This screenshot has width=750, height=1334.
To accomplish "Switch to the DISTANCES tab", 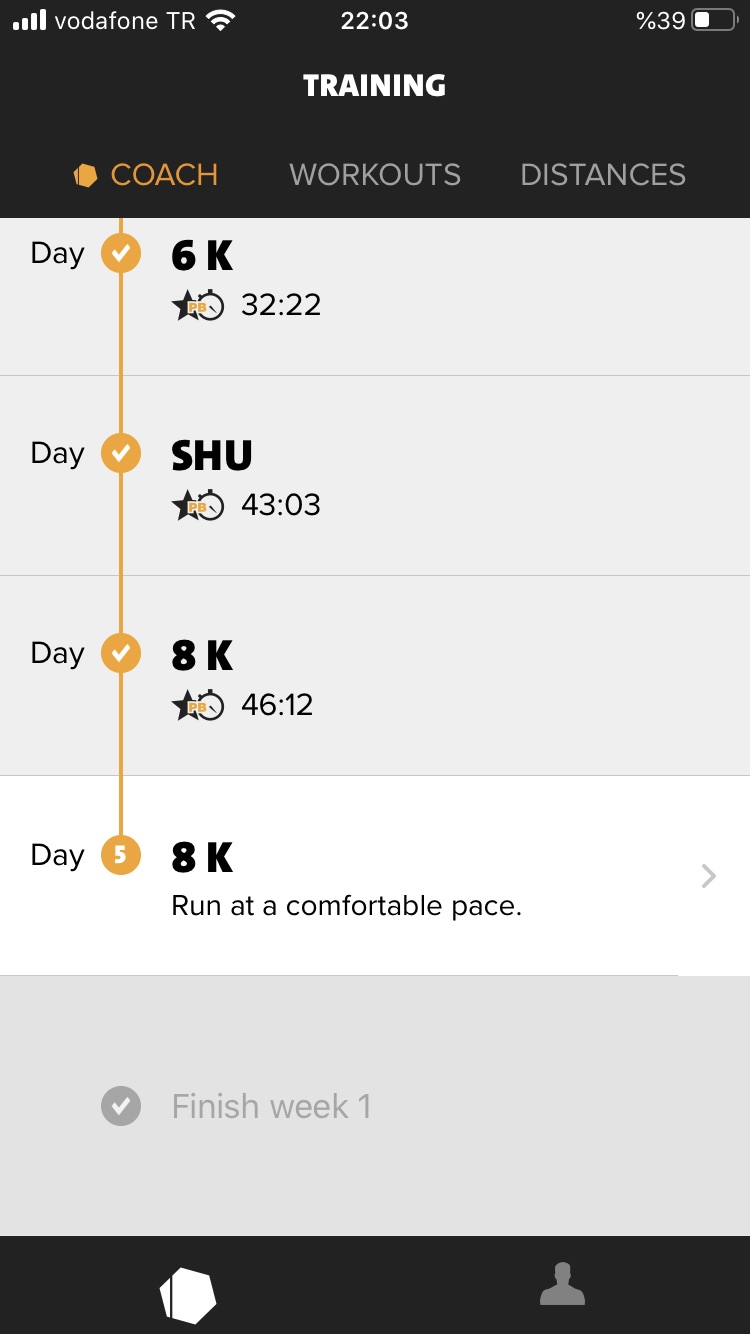I will coord(603,175).
